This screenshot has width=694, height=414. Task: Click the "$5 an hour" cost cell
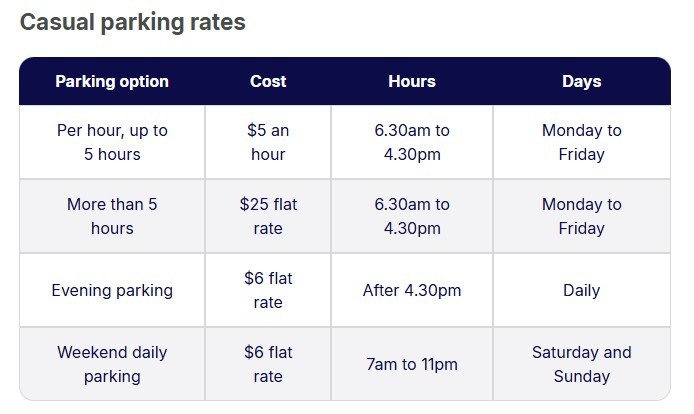[x=268, y=142]
